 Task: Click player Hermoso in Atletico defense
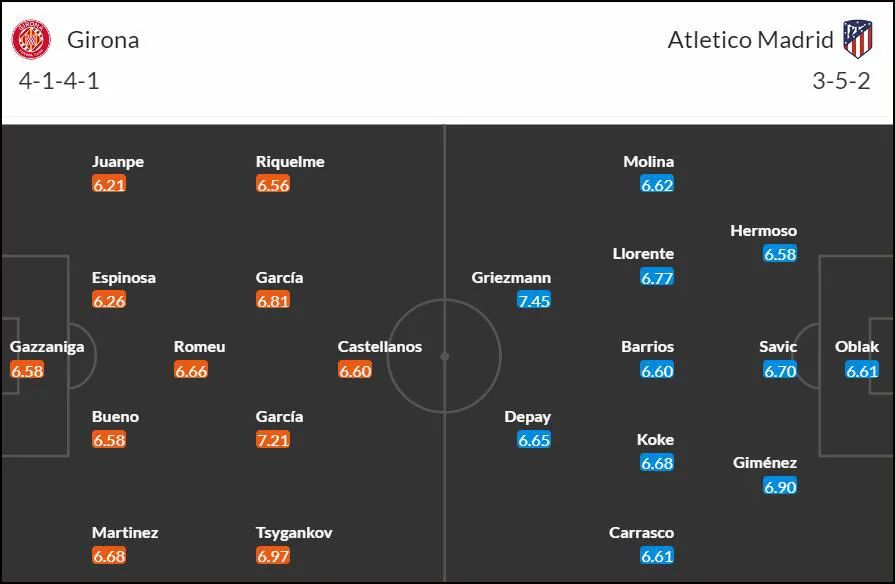(763, 231)
